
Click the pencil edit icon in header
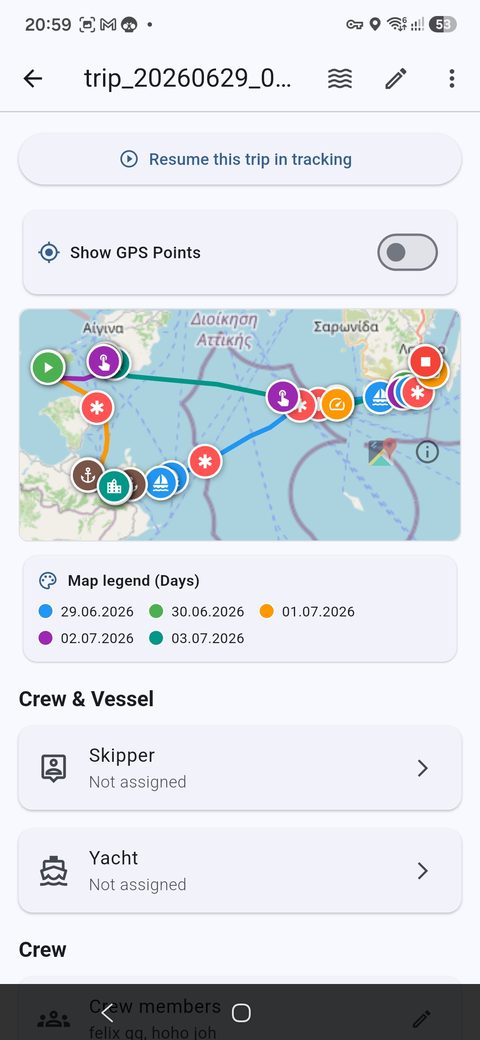[x=396, y=79]
